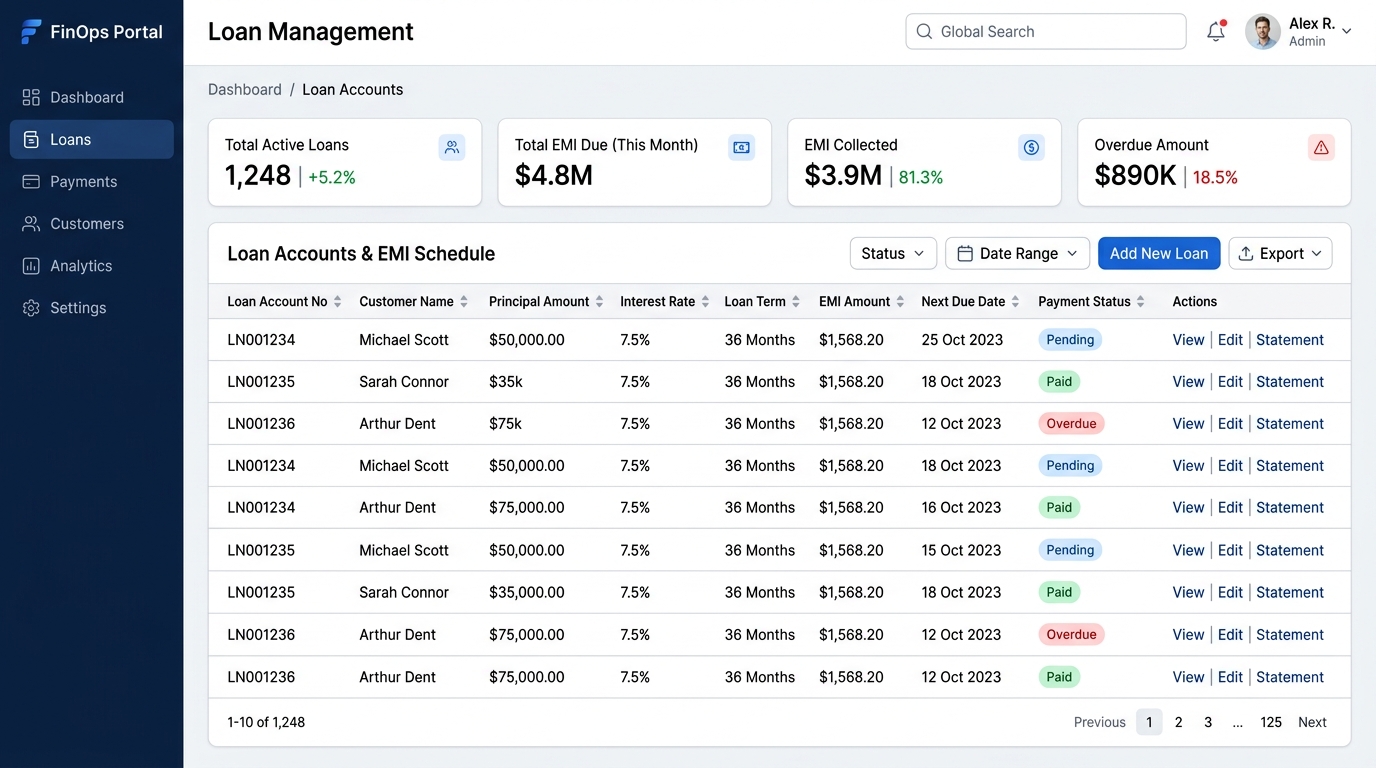View the loan due 25 Oct 2023
Screen dimensions: 1376x768
pos(1188,340)
